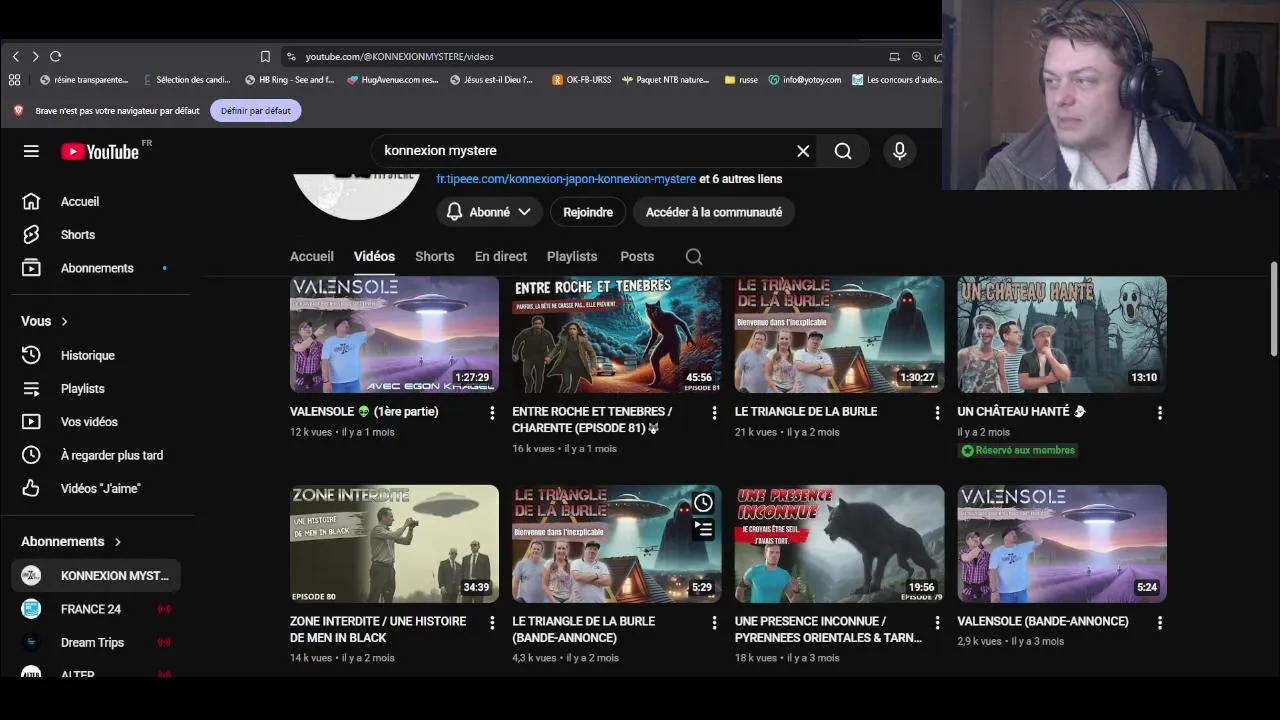Image resolution: width=1280 pixels, height=720 pixels.
Task: Open the 'résine transparente' bookmark
Action: pyautogui.click(x=84, y=80)
